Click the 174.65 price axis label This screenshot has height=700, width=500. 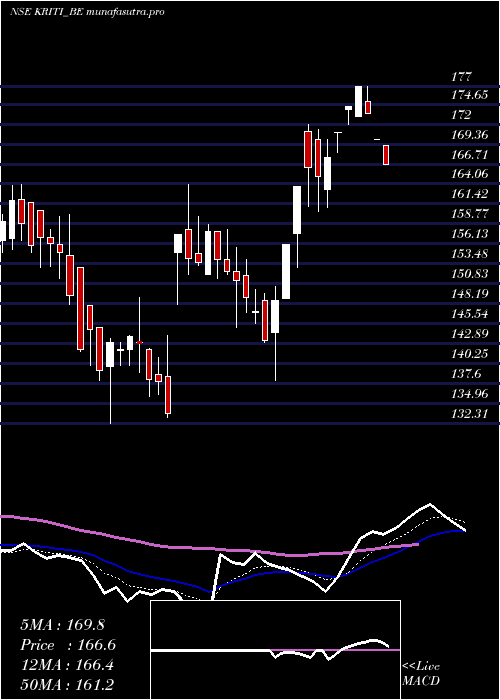coord(469,95)
